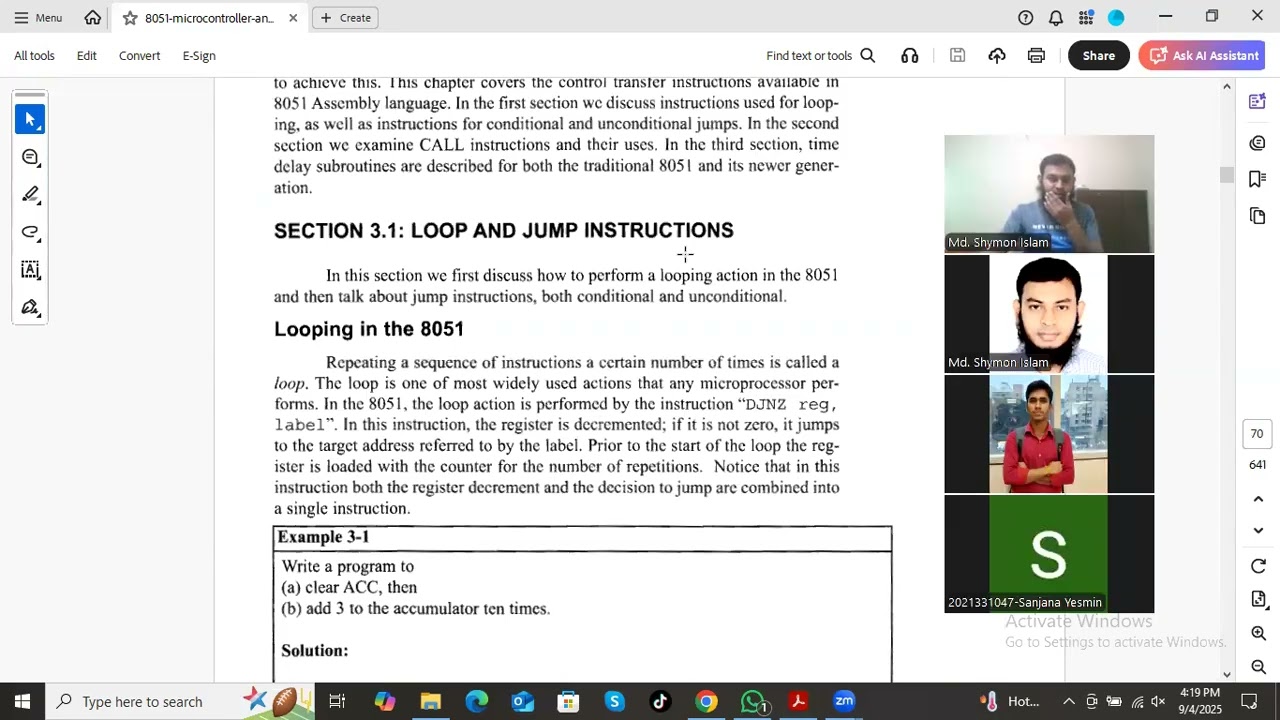Open Zoom from the taskbar

point(844,702)
